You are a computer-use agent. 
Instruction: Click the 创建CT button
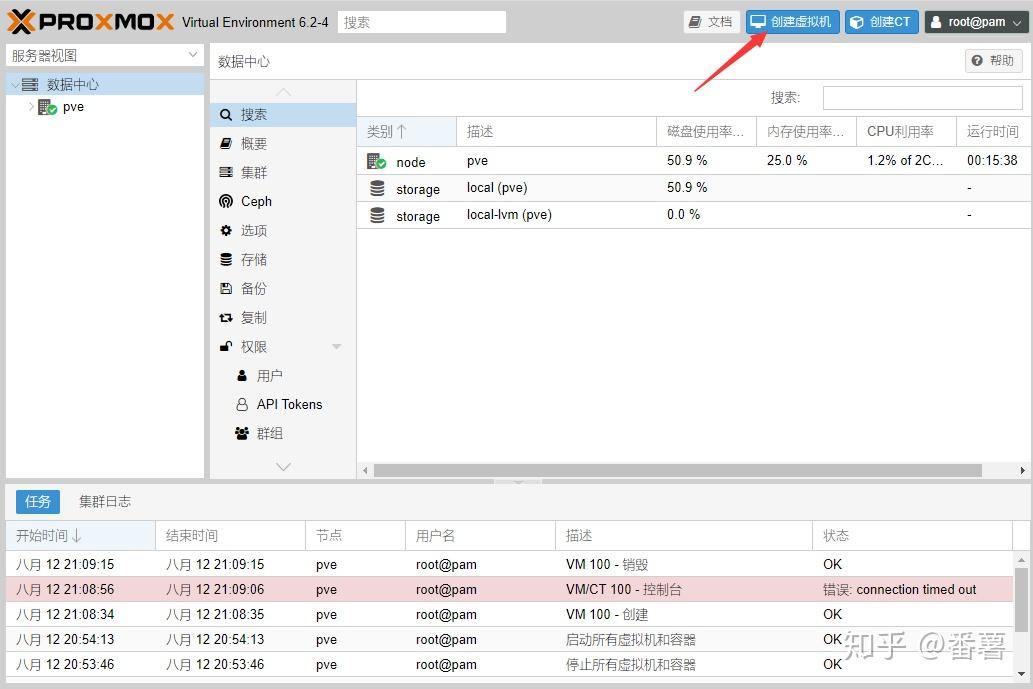pyautogui.click(x=881, y=22)
